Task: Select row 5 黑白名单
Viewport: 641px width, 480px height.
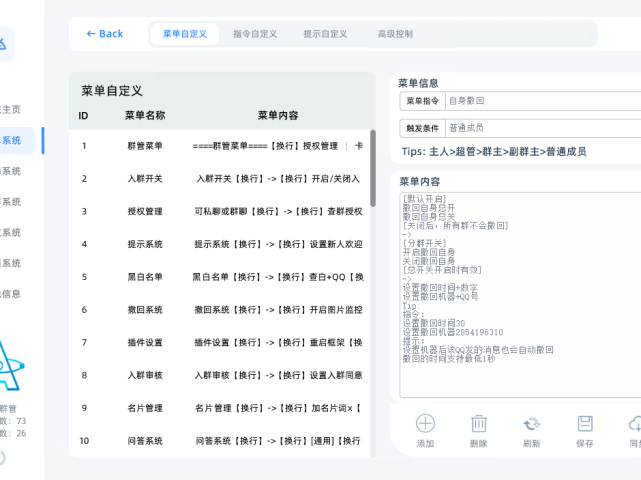Action: (x=220, y=277)
